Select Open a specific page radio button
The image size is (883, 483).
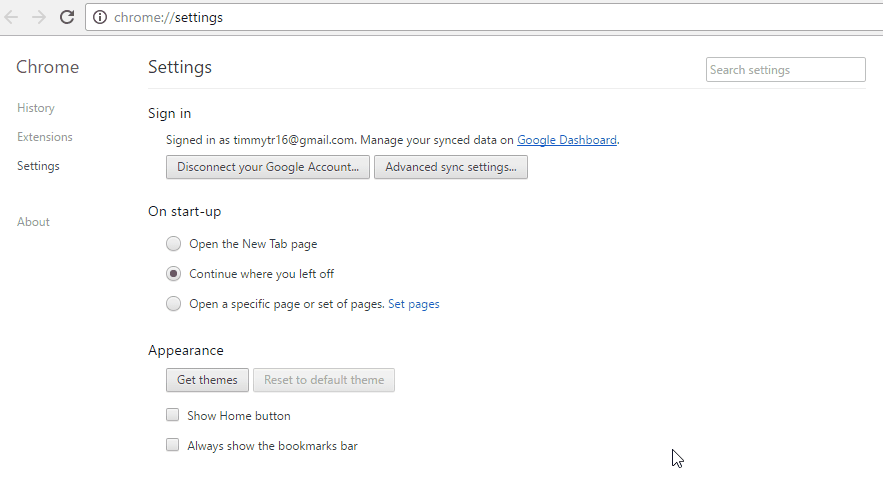173,304
